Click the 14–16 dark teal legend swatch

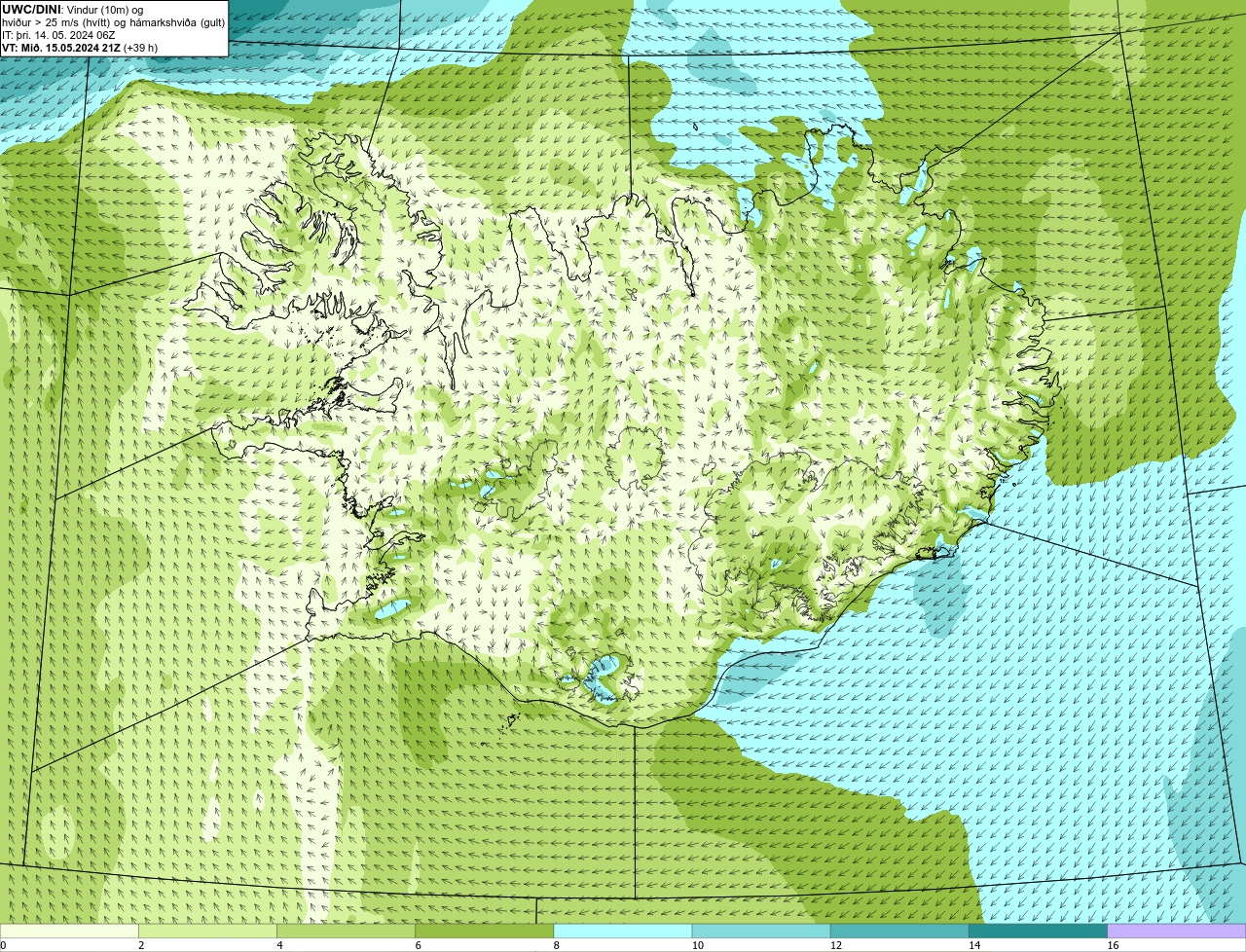(x=1038, y=931)
